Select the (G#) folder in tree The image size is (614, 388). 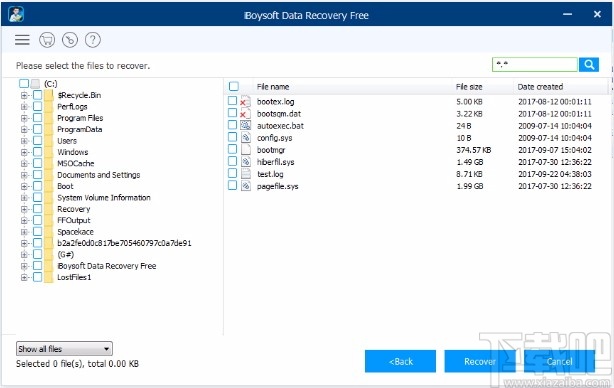pyautogui.click(x=65, y=254)
